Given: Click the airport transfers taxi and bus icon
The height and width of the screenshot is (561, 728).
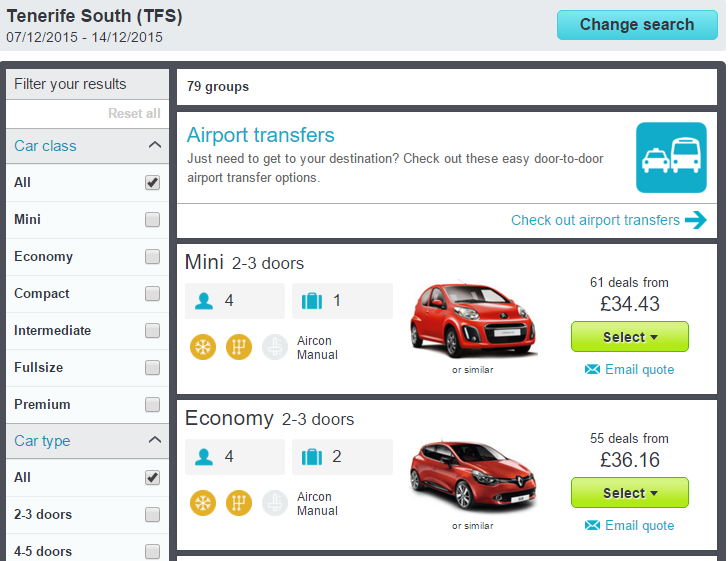Looking at the screenshot, I should (x=671, y=157).
